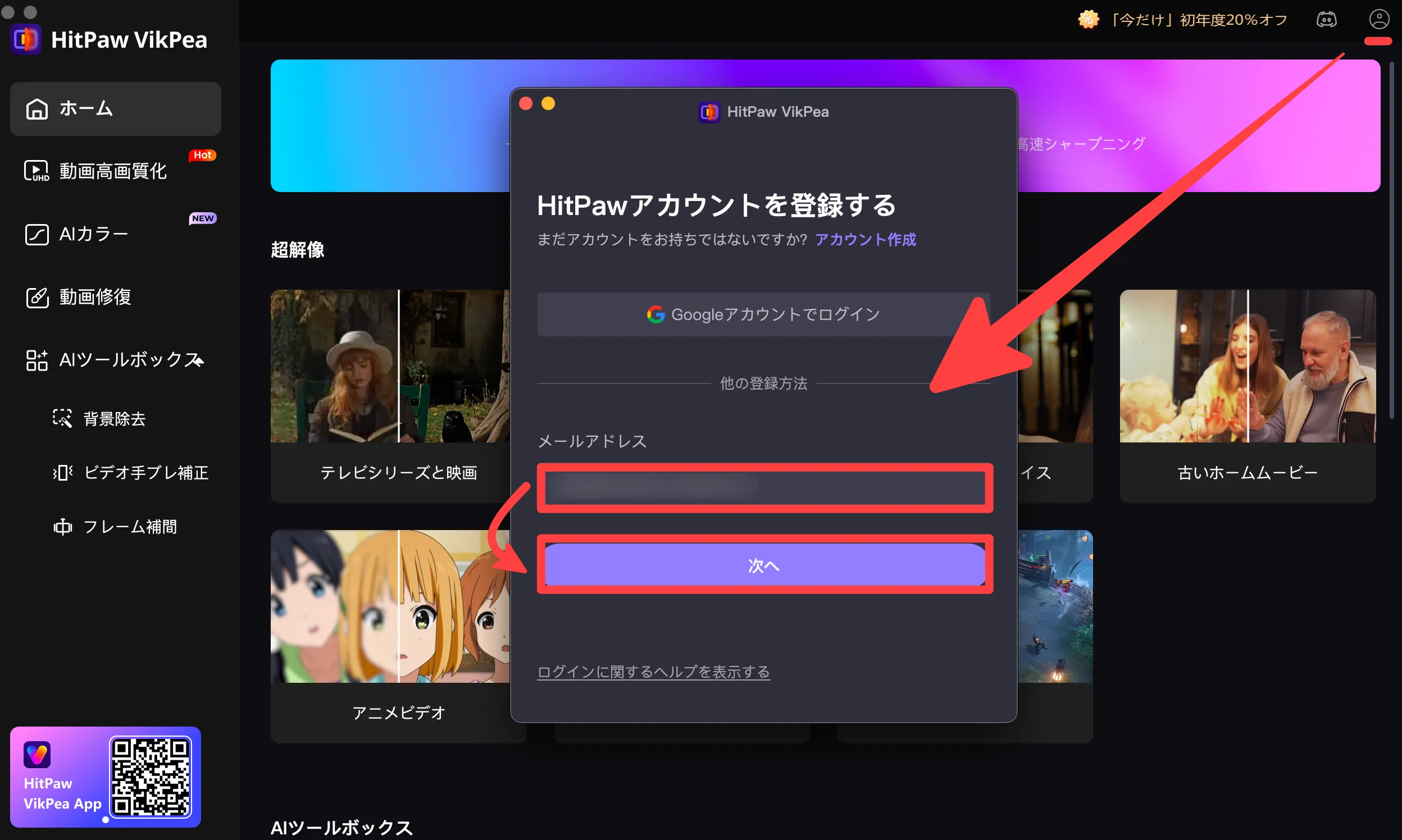Click the AIツールボックス grid icon
The width and height of the screenshot is (1402, 840).
[37, 360]
